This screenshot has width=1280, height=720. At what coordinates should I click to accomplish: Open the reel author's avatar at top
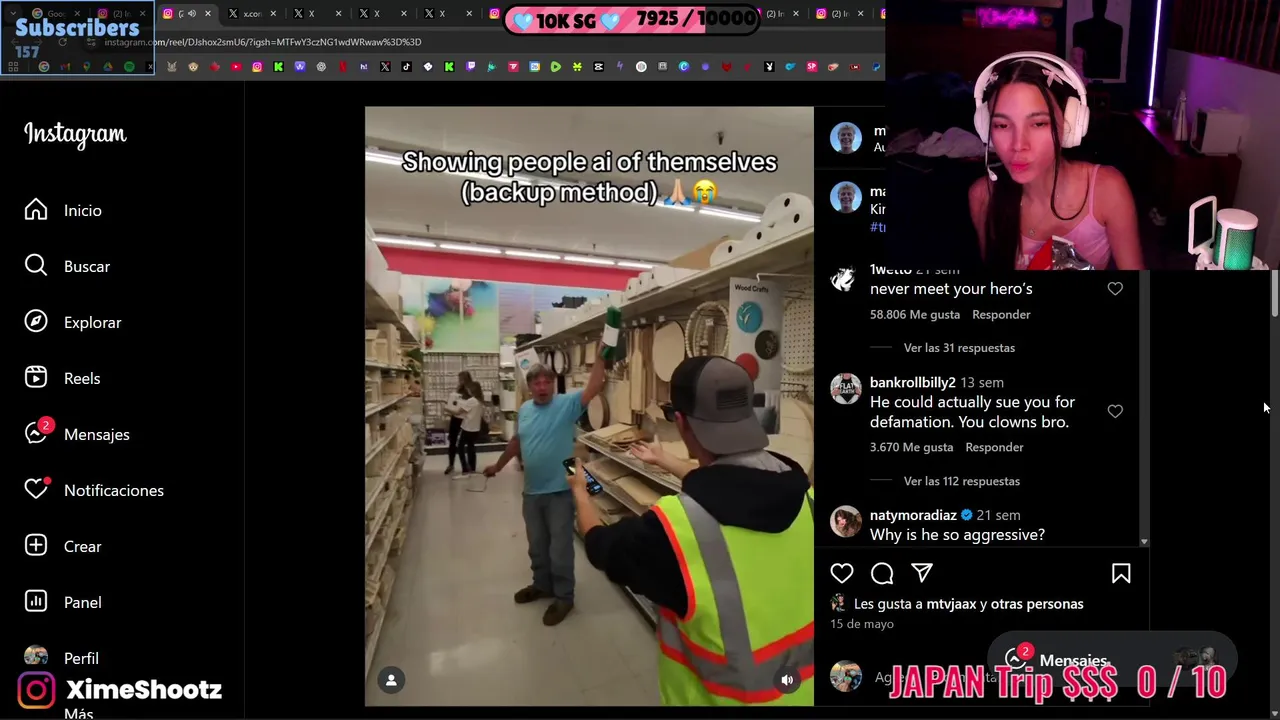[x=845, y=137]
